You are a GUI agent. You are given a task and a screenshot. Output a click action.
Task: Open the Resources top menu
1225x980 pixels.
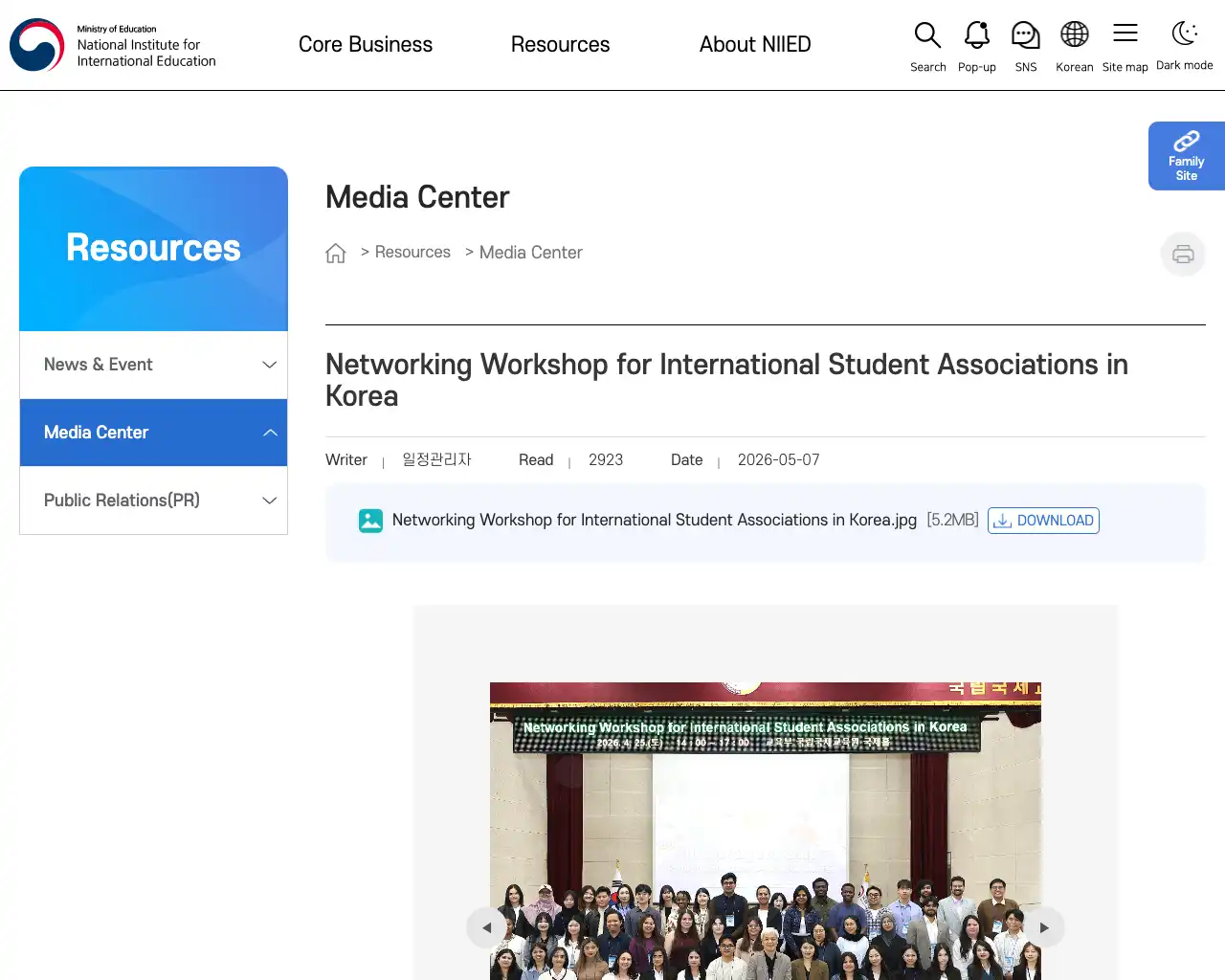click(560, 45)
